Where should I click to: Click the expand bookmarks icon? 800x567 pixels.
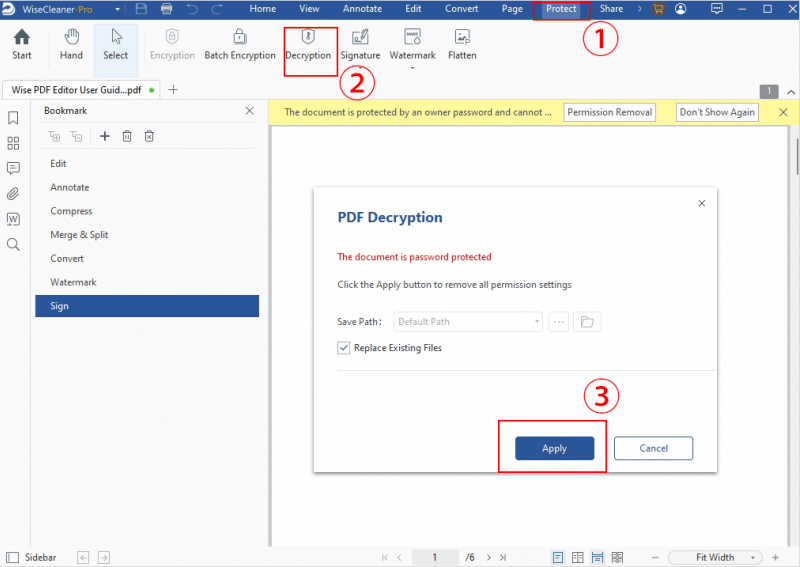54,136
